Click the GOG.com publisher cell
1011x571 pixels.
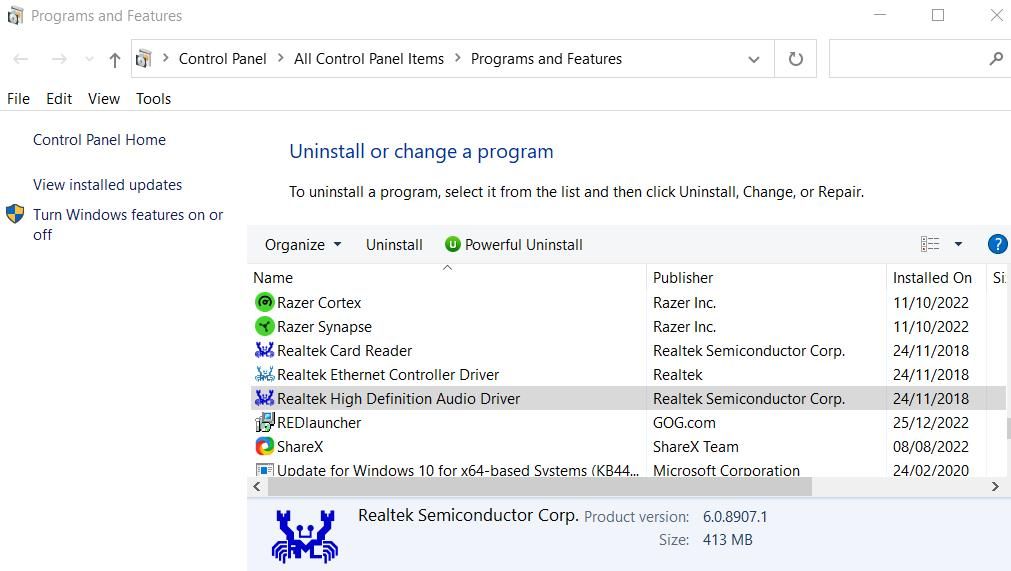point(684,422)
